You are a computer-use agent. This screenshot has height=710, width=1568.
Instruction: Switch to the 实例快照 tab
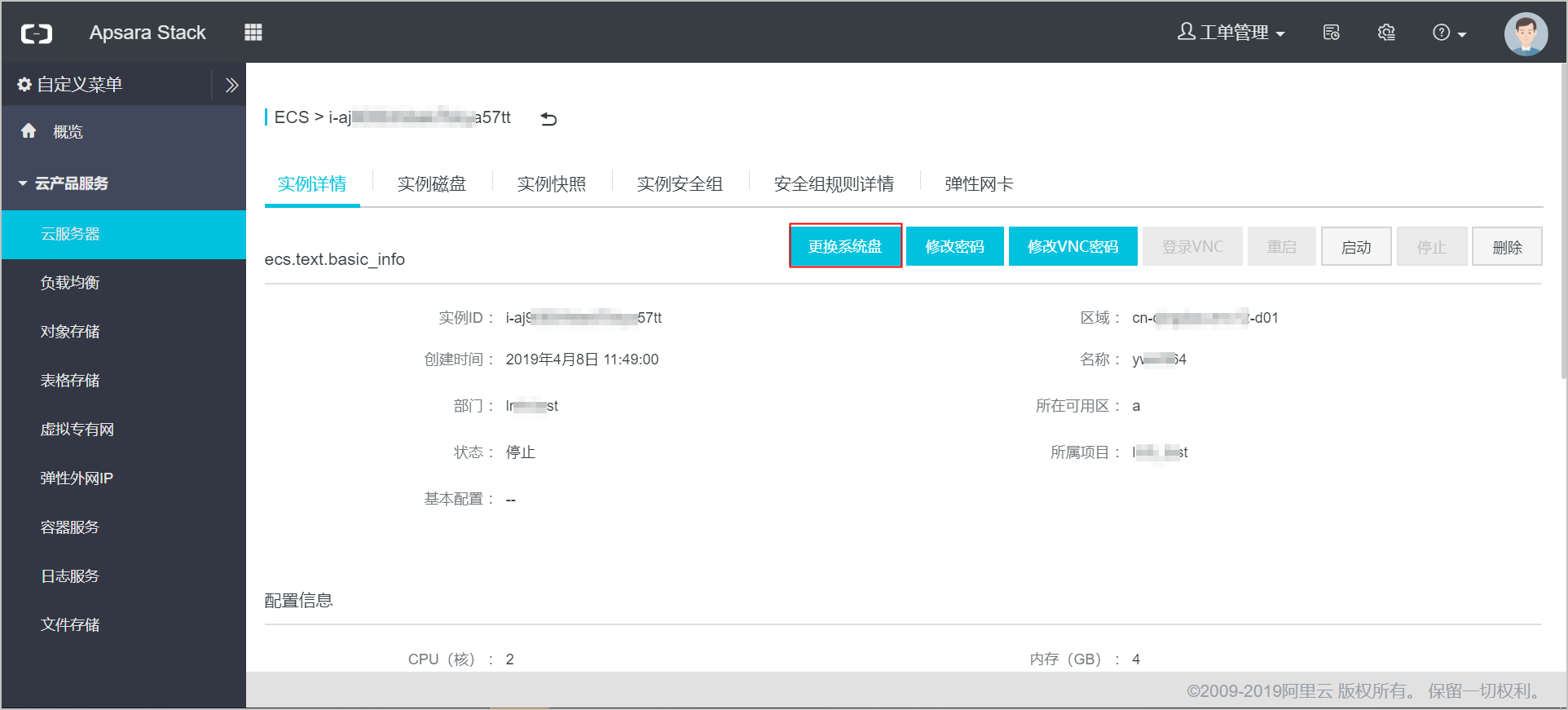[552, 184]
